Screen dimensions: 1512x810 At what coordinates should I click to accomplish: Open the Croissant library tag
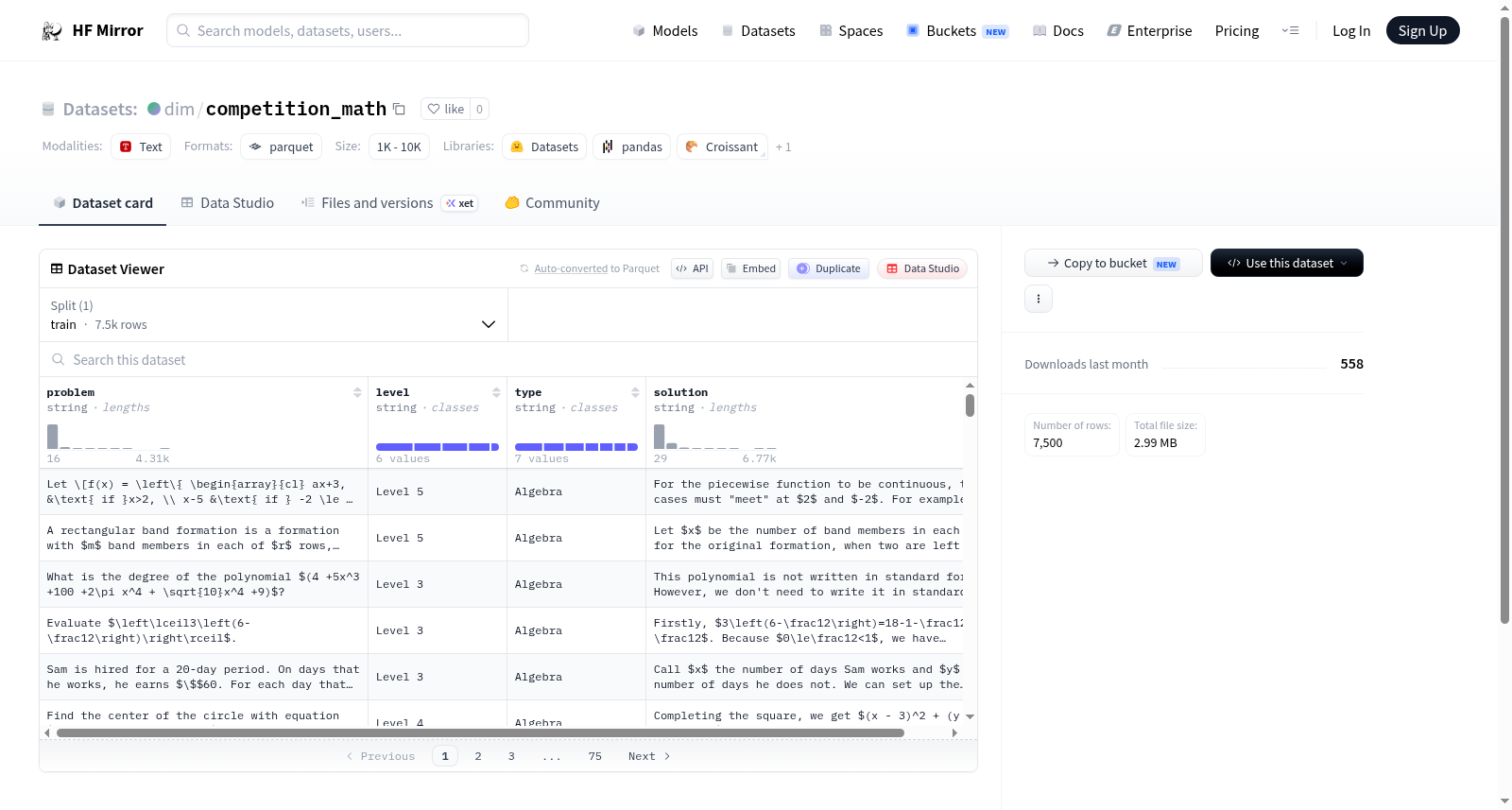click(x=722, y=146)
